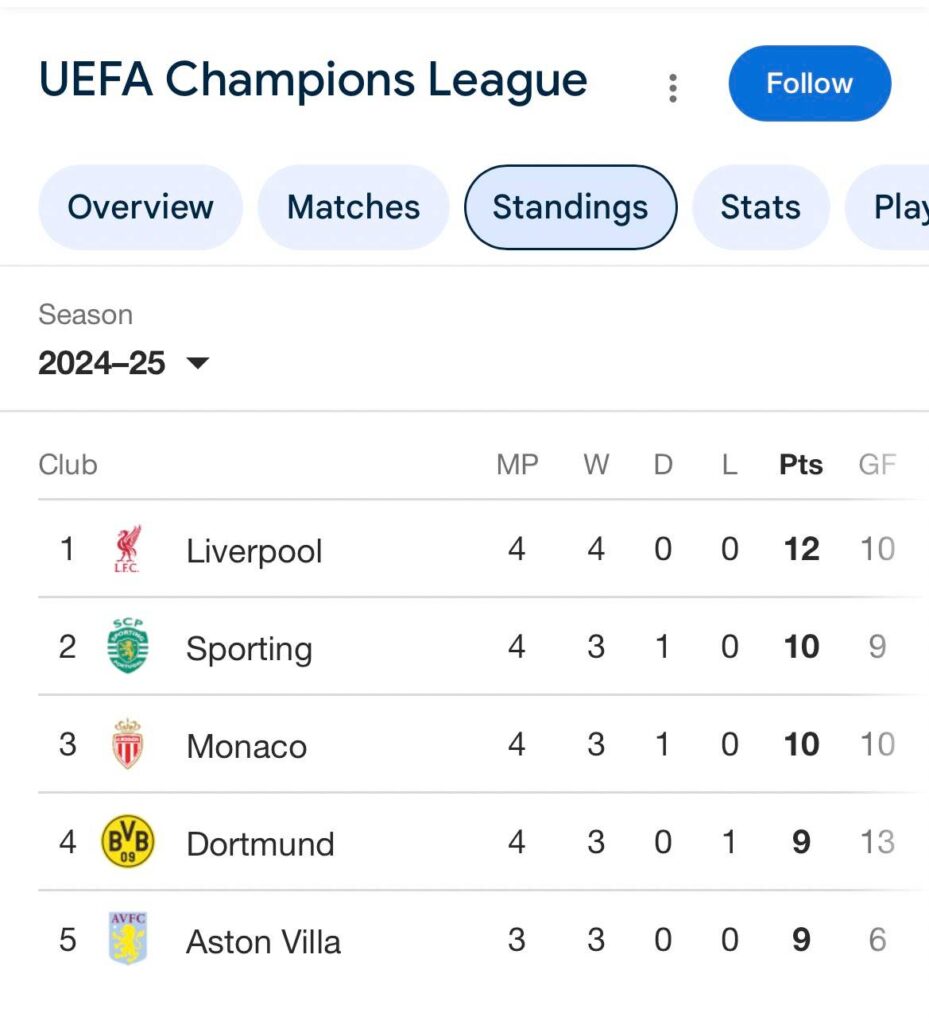Click the Aston Villa team name

263,941
